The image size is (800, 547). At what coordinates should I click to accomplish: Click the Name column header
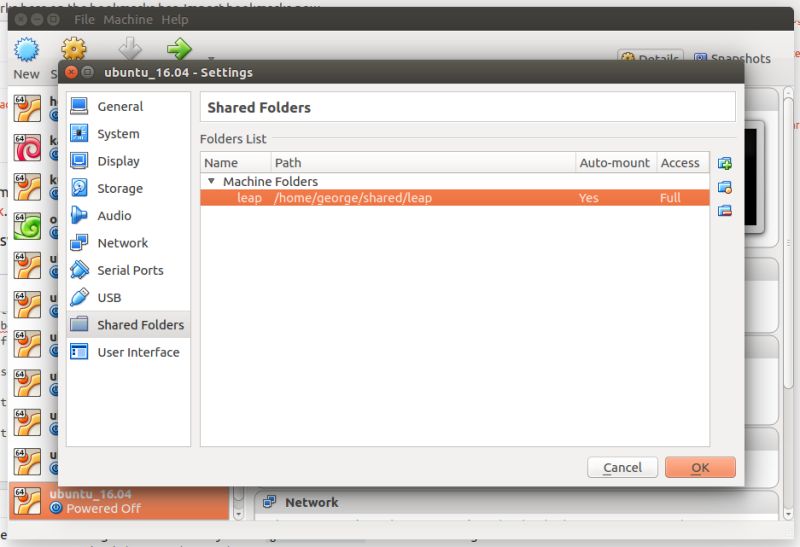point(236,163)
